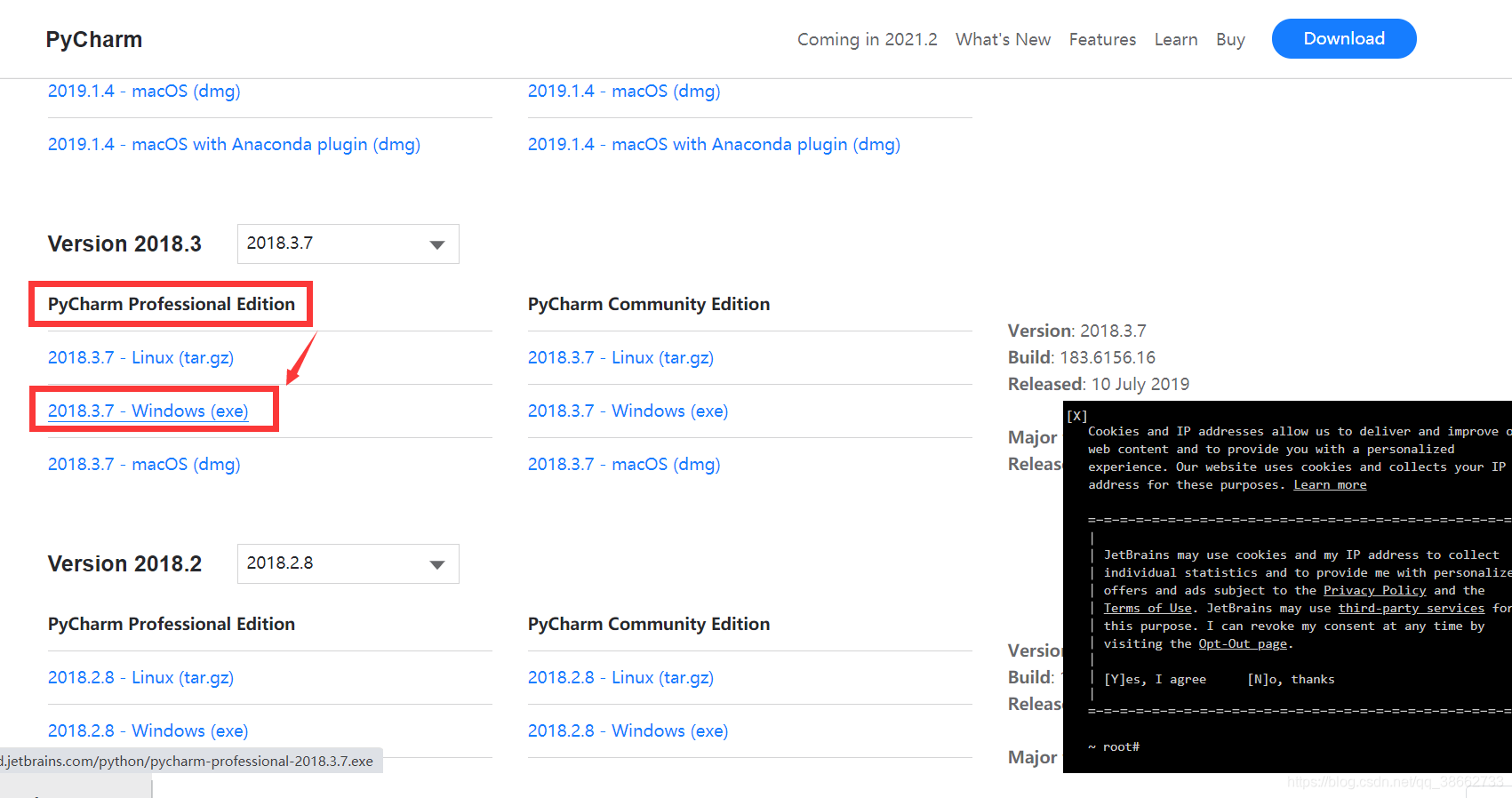Download Community 2018.2.8 Linux (tar.gz)
The width and height of the screenshot is (1512, 798).
(620, 677)
